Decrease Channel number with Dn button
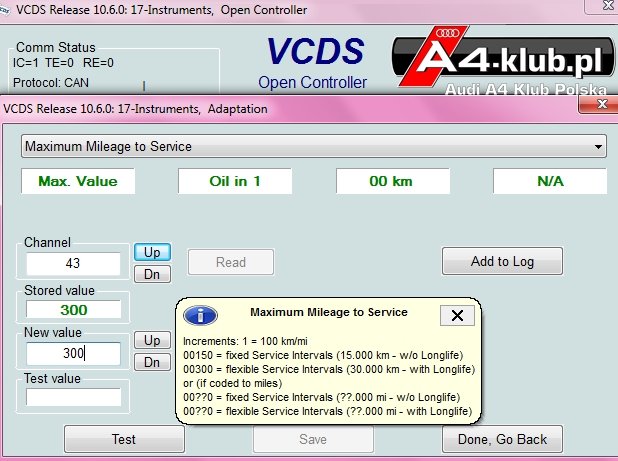 coord(152,274)
